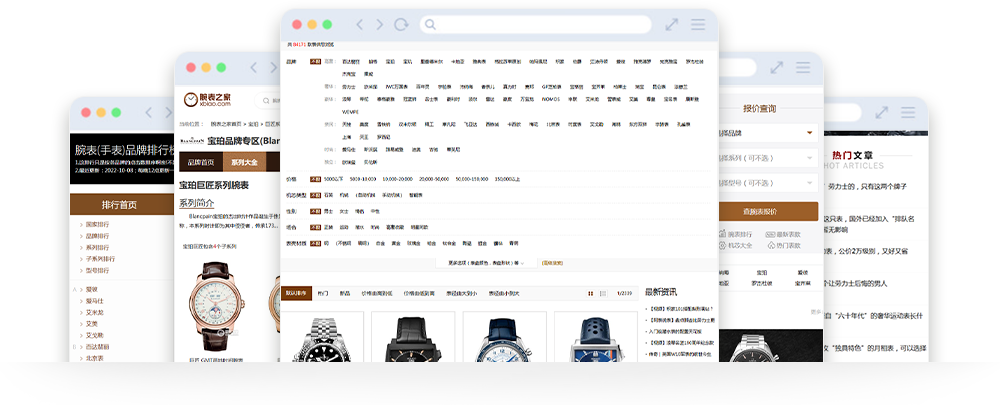Open the 型号（可不选） dropdown
The image size is (1000, 405).
[768, 183]
